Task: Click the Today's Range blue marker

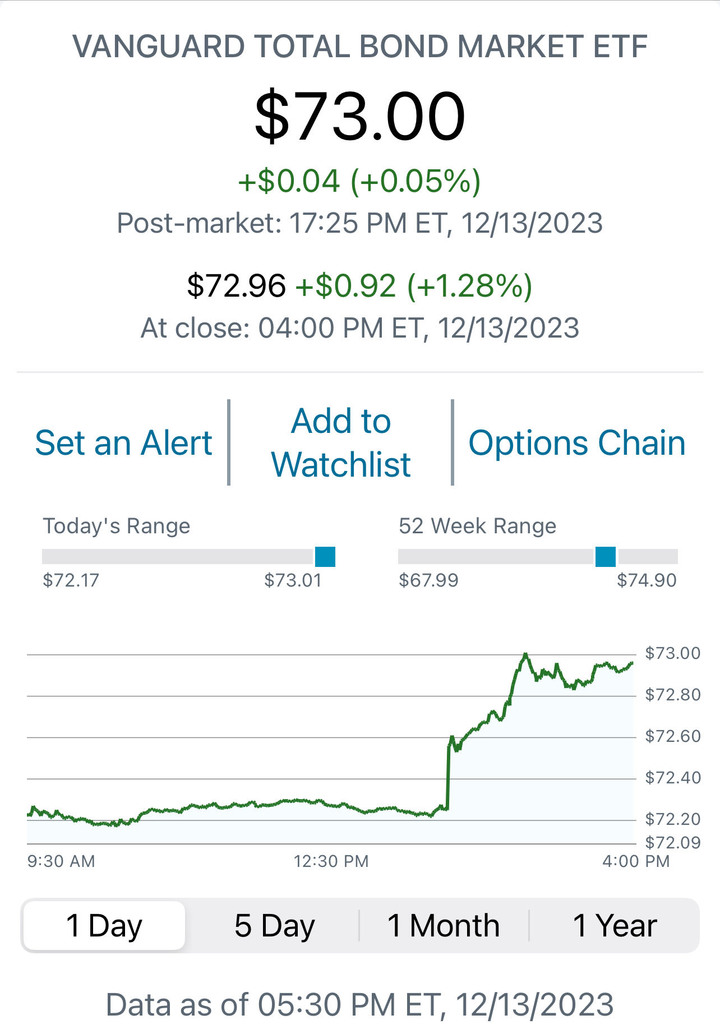Action: [x=325, y=556]
